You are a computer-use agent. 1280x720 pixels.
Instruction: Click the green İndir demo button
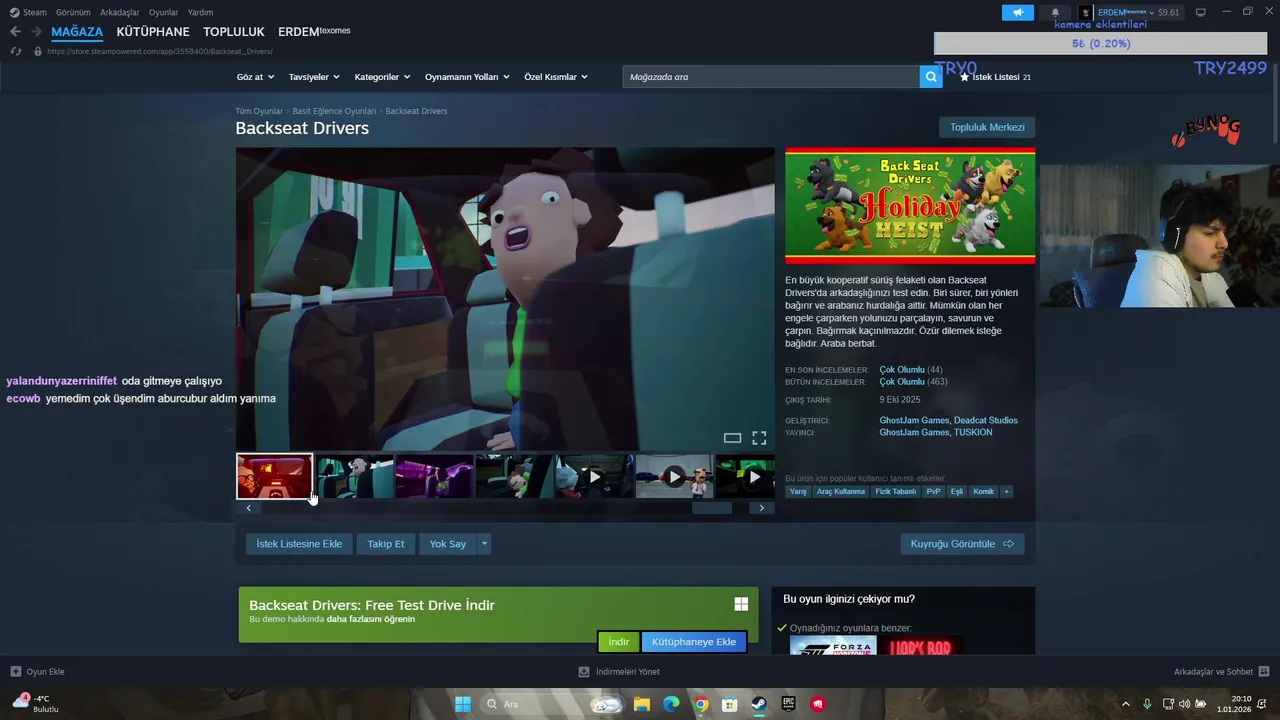point(619,642)
